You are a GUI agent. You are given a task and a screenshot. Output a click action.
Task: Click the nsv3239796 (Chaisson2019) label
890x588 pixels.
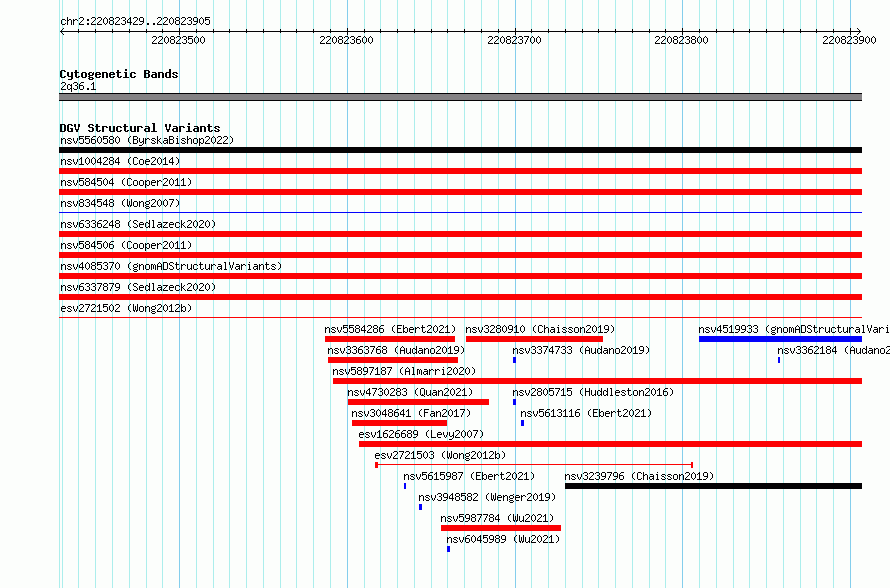(640, 476)
